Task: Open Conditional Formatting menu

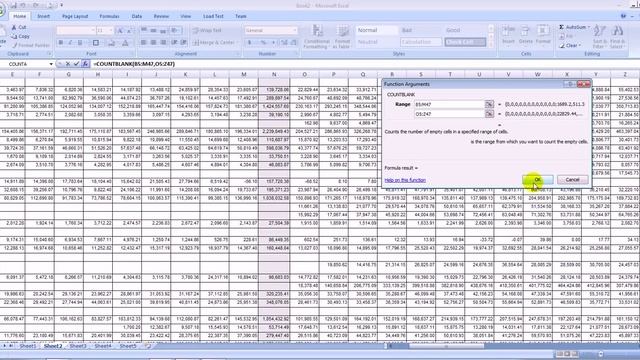Action: pyautogui.click(x=317, y=37)
